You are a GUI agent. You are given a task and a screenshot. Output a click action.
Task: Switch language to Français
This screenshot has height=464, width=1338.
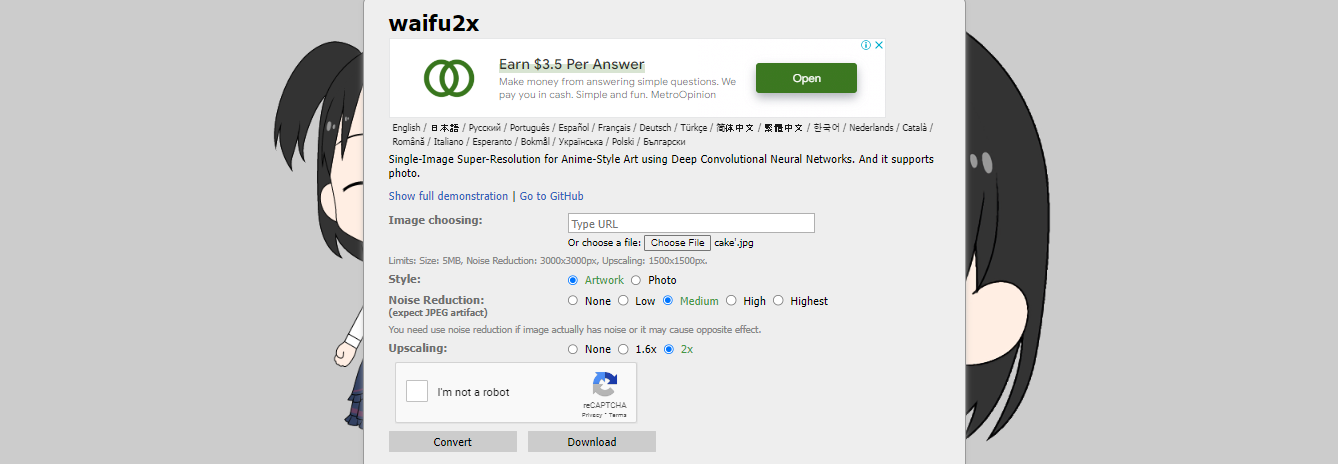(615, 128)
